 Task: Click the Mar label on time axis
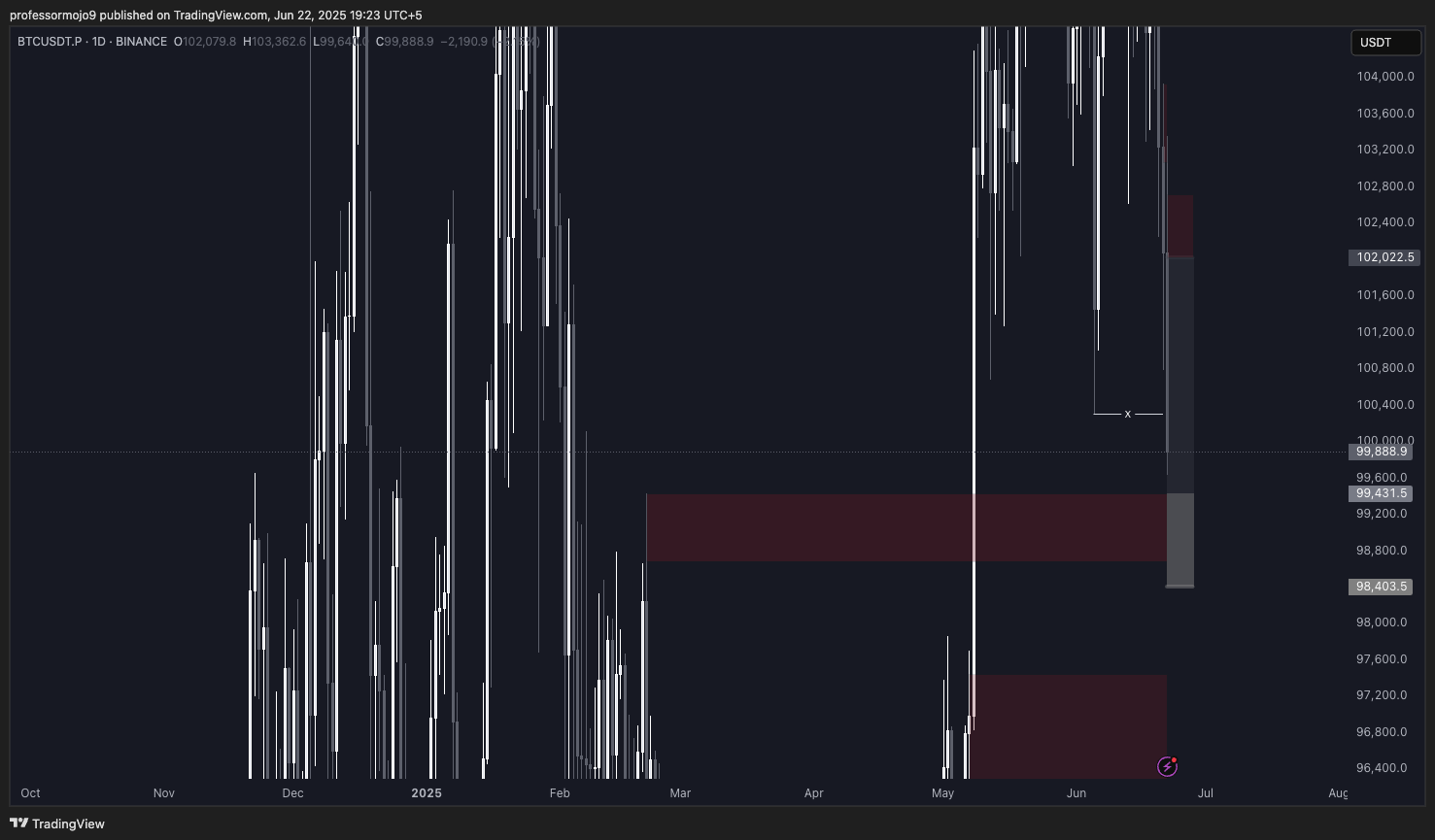[x=680, y=793]
